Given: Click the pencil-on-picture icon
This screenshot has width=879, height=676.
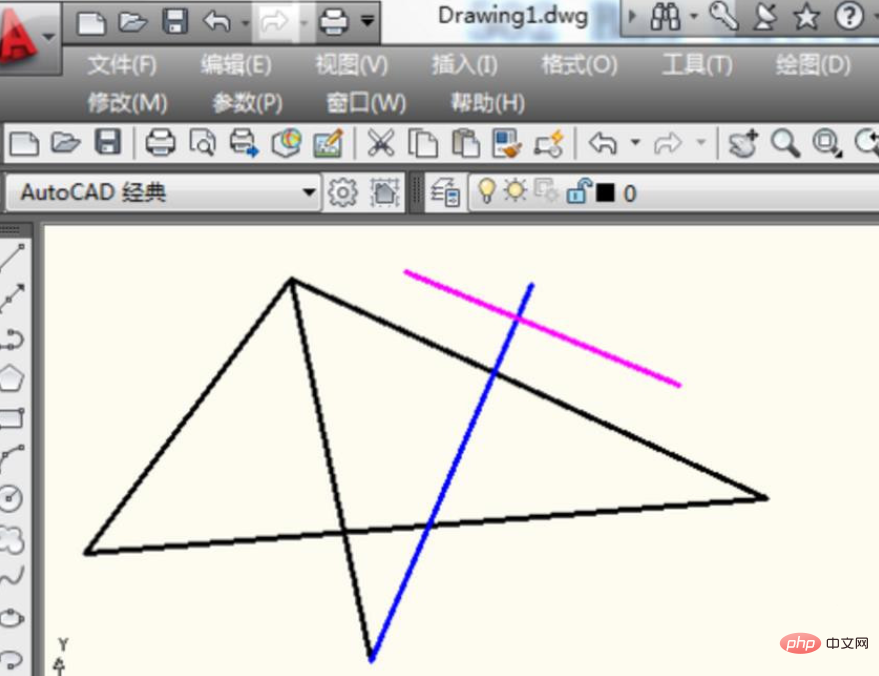Looking at the screenshot, I should tap(329, 143).
